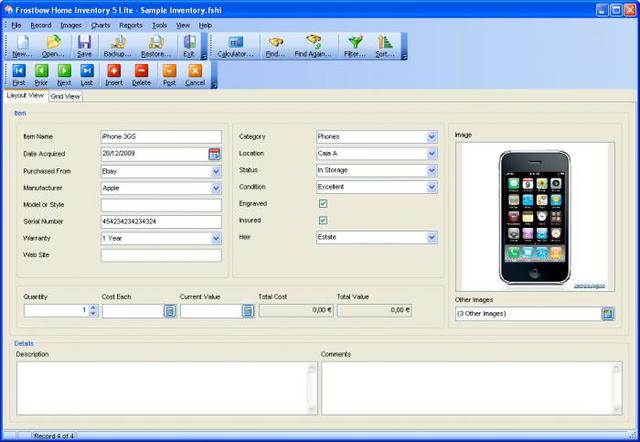Click inside the Description text area

(x=163, y=388)
